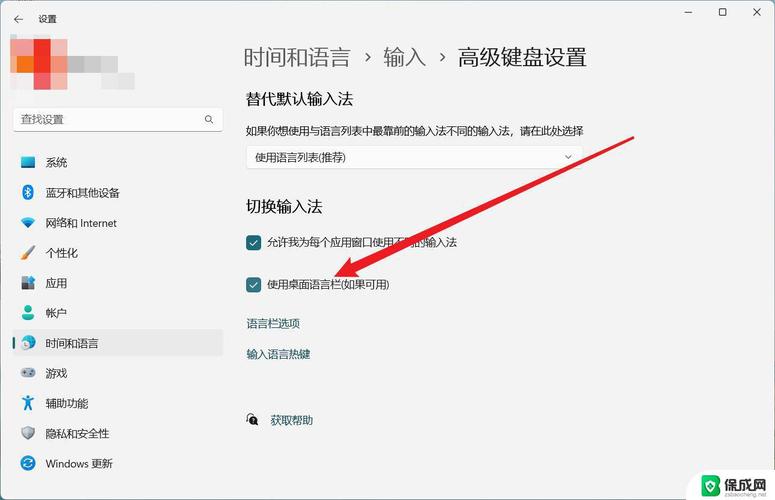This screenshot has width=775, height=500.
Task: Open the 使用语言列表(推荐) dropdown
Action: [414, 157]
